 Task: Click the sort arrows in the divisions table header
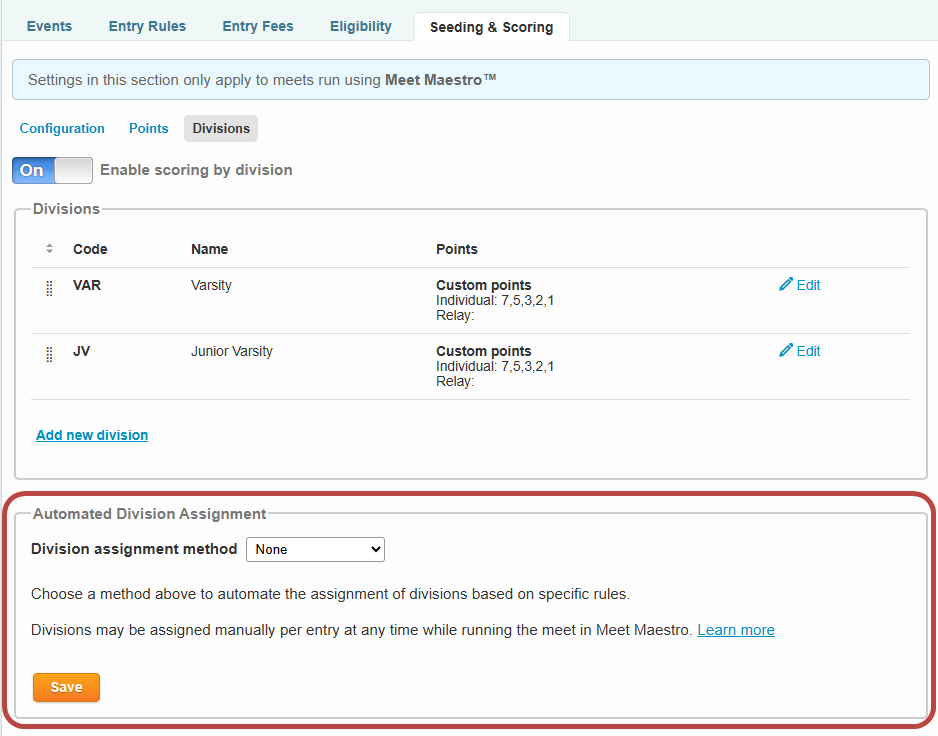point(48,248)
